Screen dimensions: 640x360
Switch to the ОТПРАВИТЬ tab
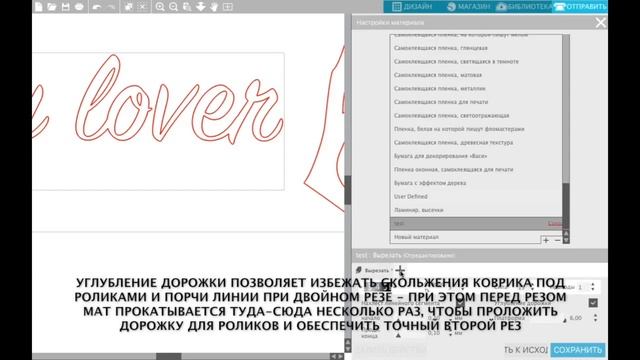[x=580, y=7]
